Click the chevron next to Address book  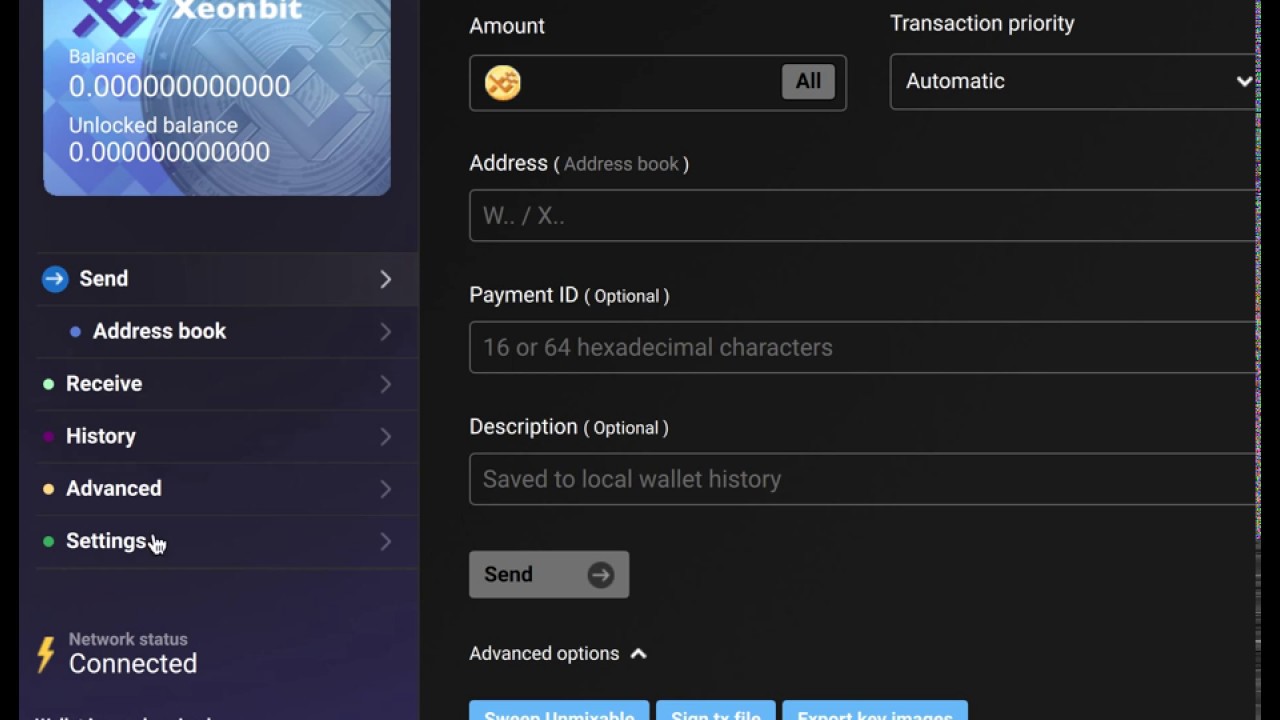click(386, 331)
